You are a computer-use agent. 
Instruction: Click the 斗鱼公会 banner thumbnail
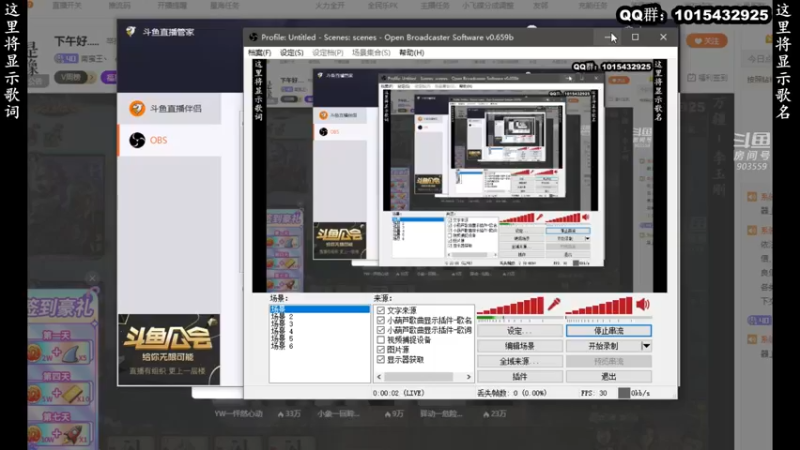tap(169, 349)
